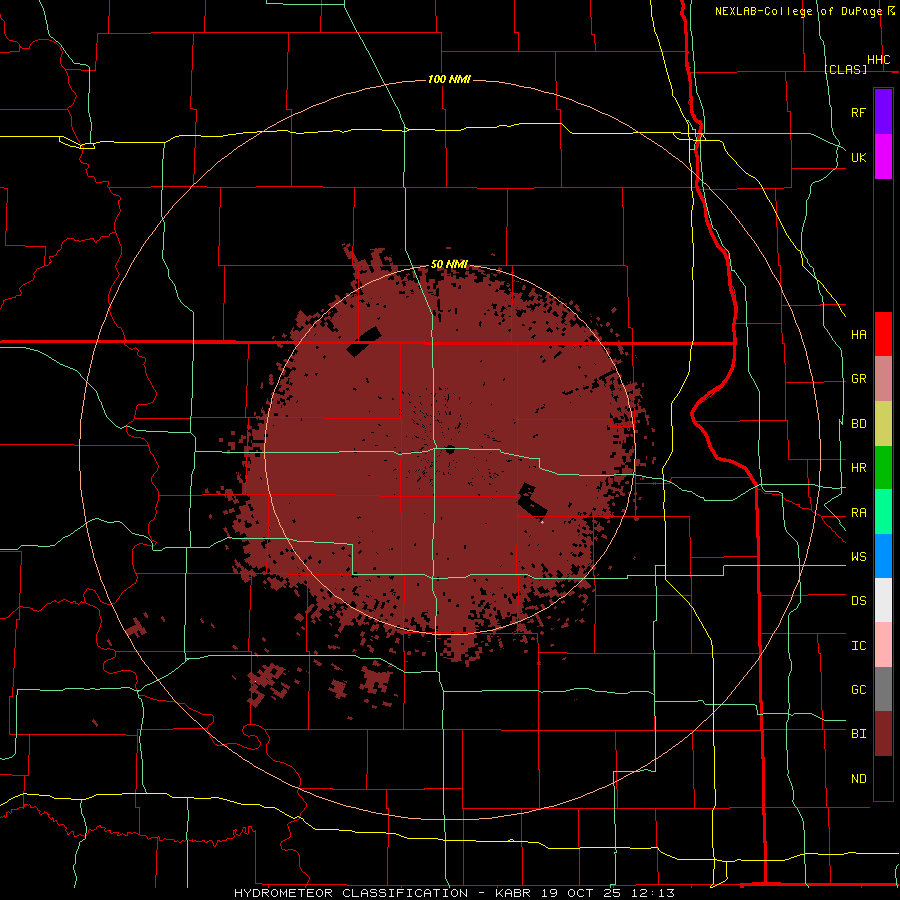Click the GR salmon legend swatch
Screen dimensions: 900x900
(883, 379)
